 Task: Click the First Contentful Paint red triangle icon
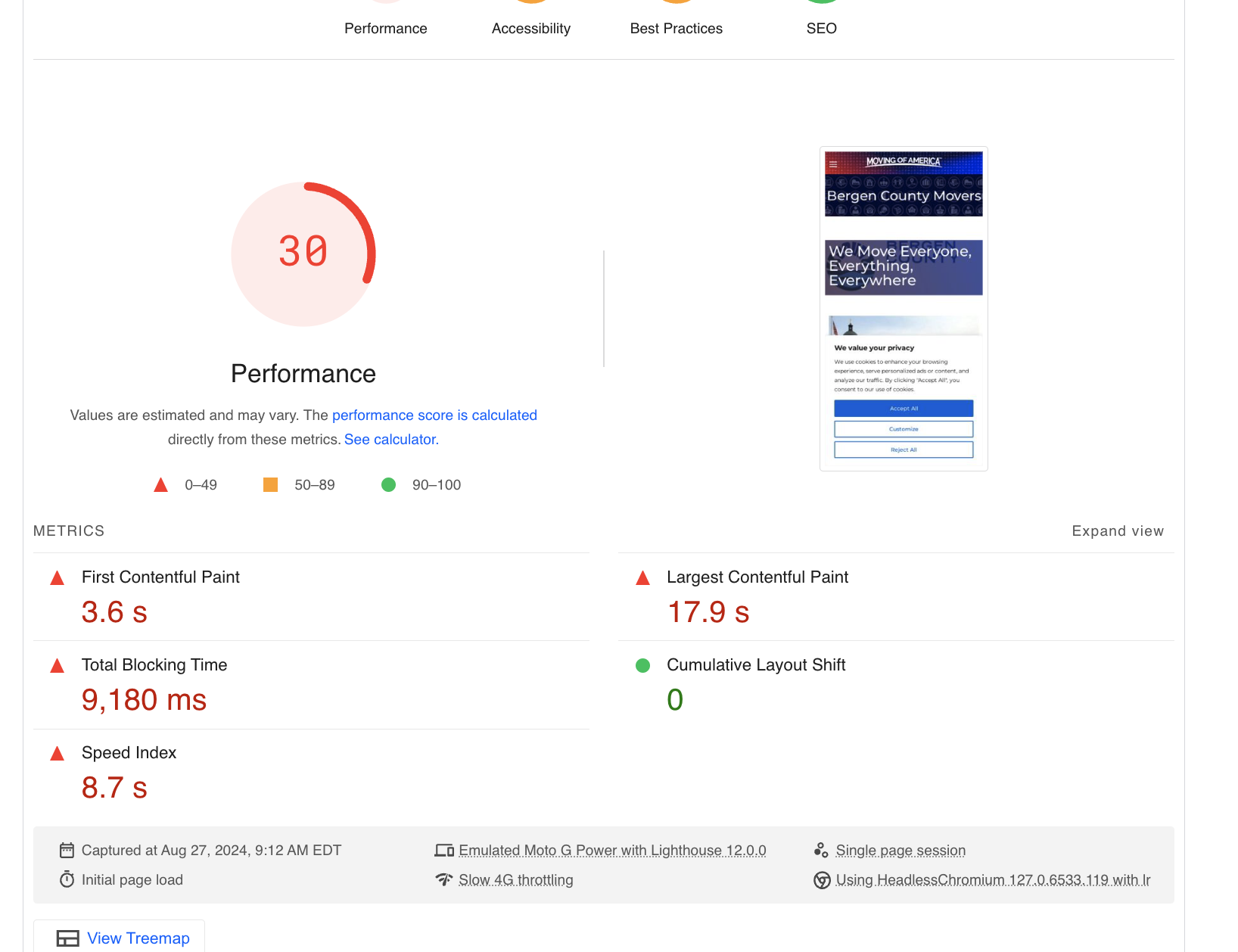(x=57, y=578)
